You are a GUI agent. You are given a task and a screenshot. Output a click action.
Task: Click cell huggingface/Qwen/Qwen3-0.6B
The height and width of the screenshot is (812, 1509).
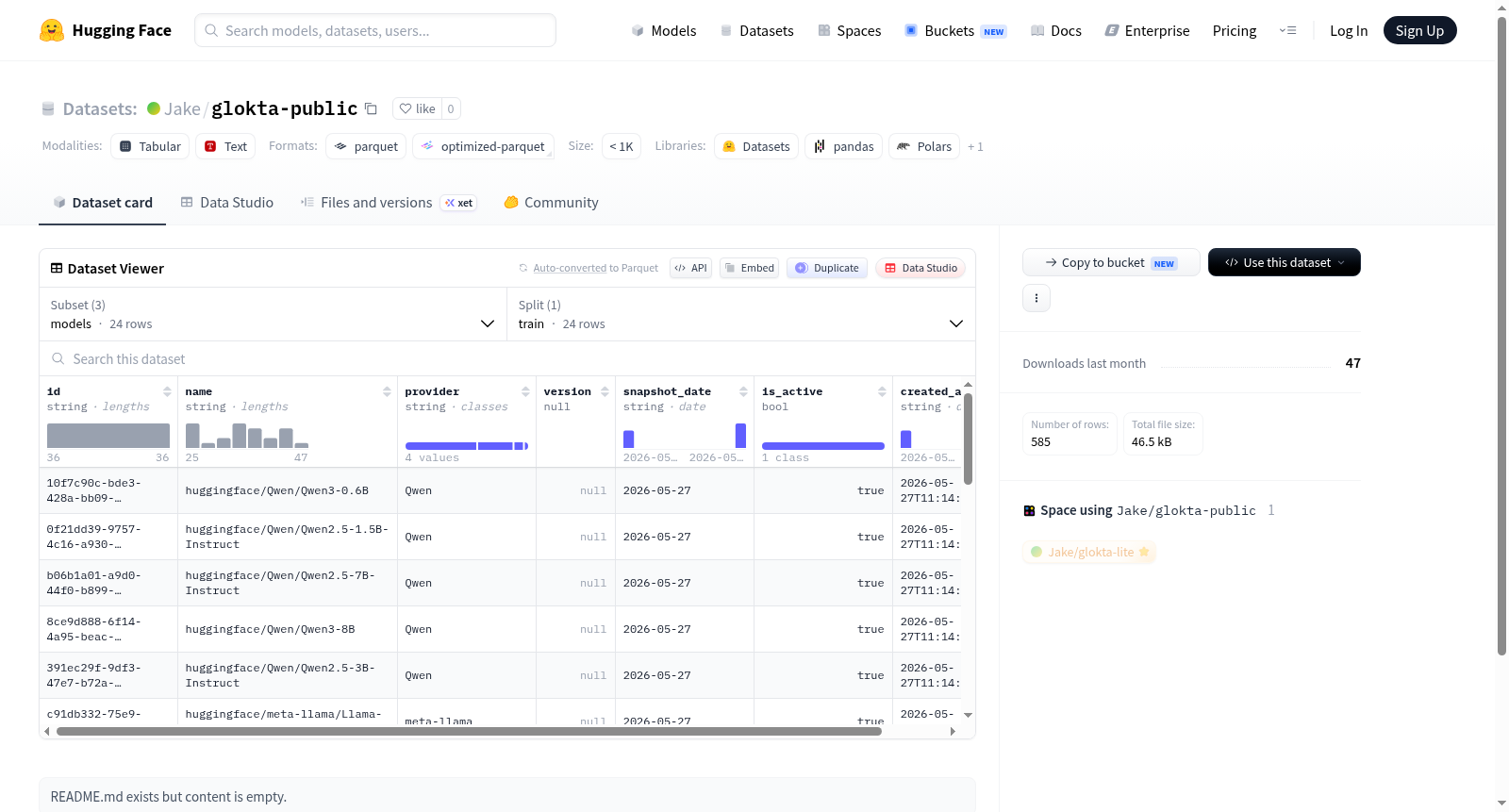[x=288, y=490]
